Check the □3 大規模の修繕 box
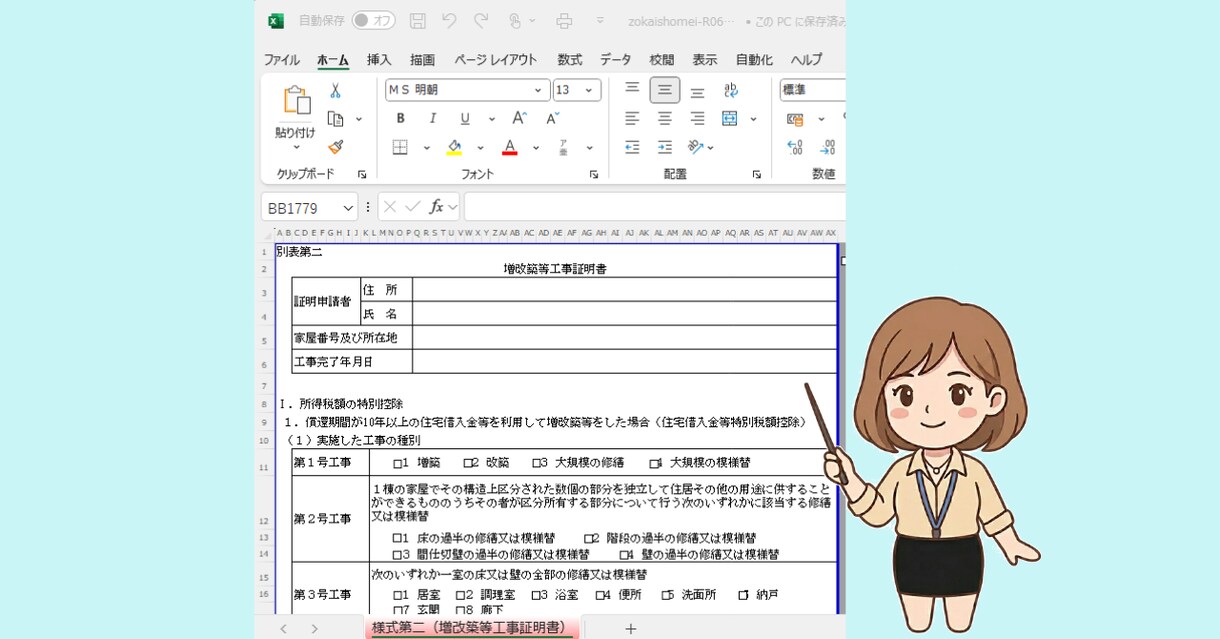 point(537,463)
